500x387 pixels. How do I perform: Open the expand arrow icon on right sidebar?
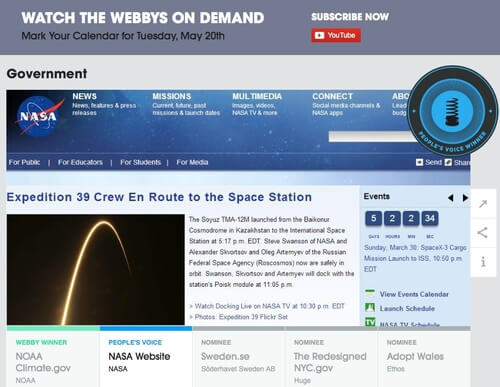pyautogui.click(x=483, y=203)
